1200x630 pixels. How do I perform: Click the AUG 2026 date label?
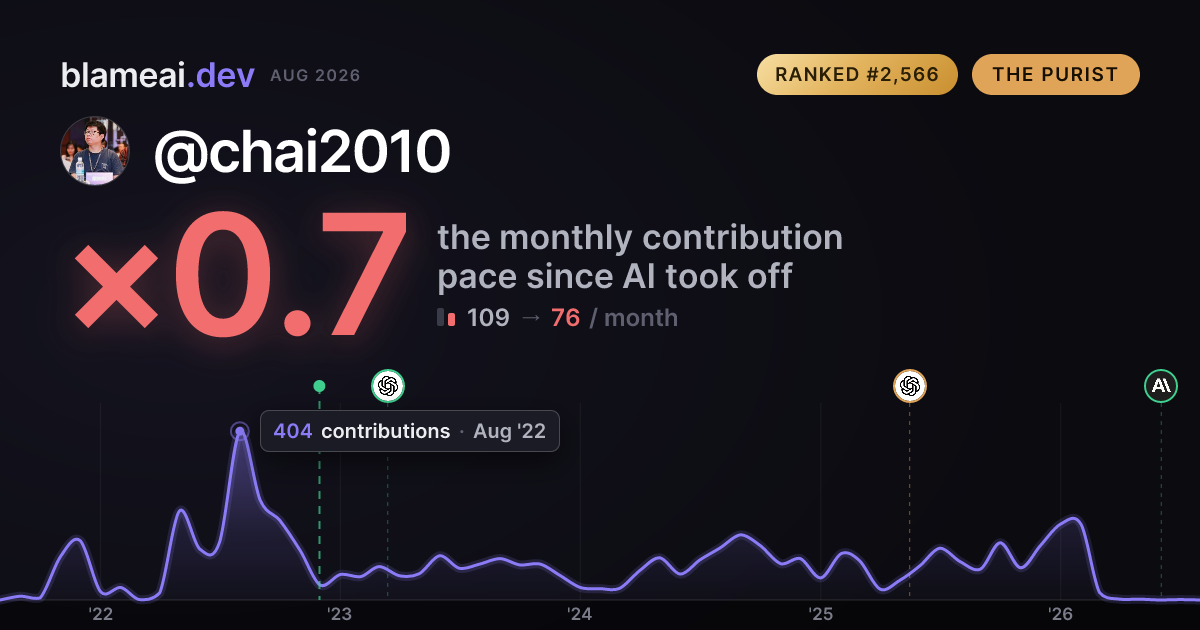[x=315, y=76]
